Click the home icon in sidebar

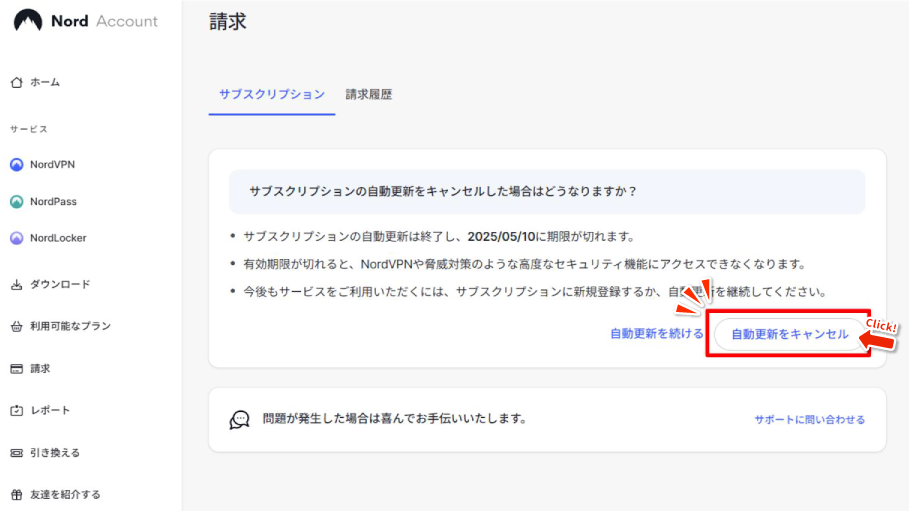pos(16,82)
